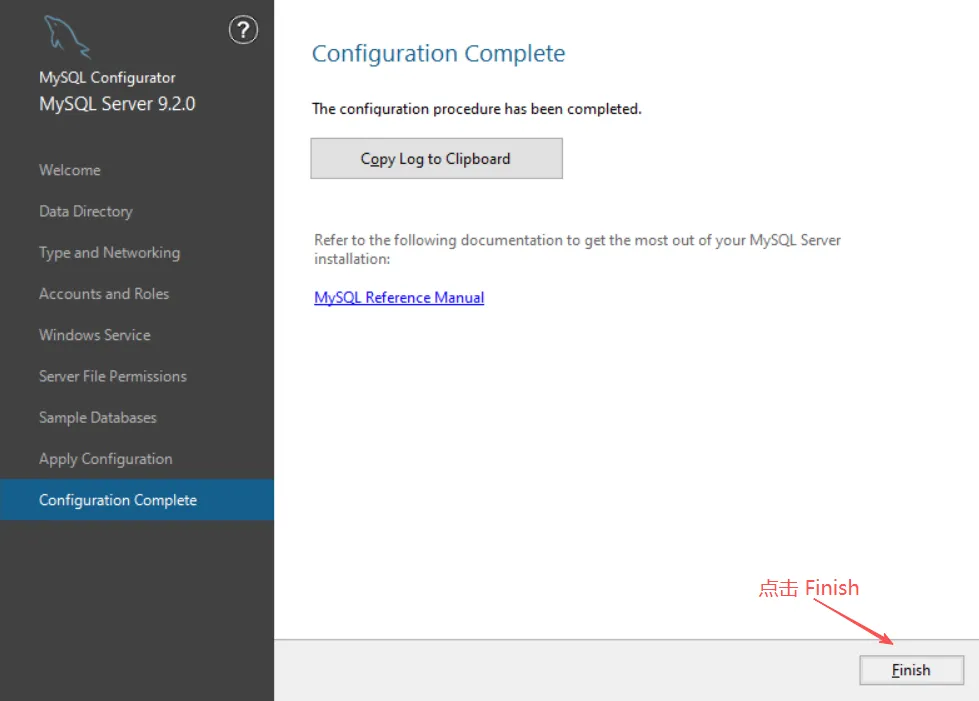Image resolution: width=979 pixels, height=701 pixels.
Task: Open the Type and Networking step
Action: point(109,253)
